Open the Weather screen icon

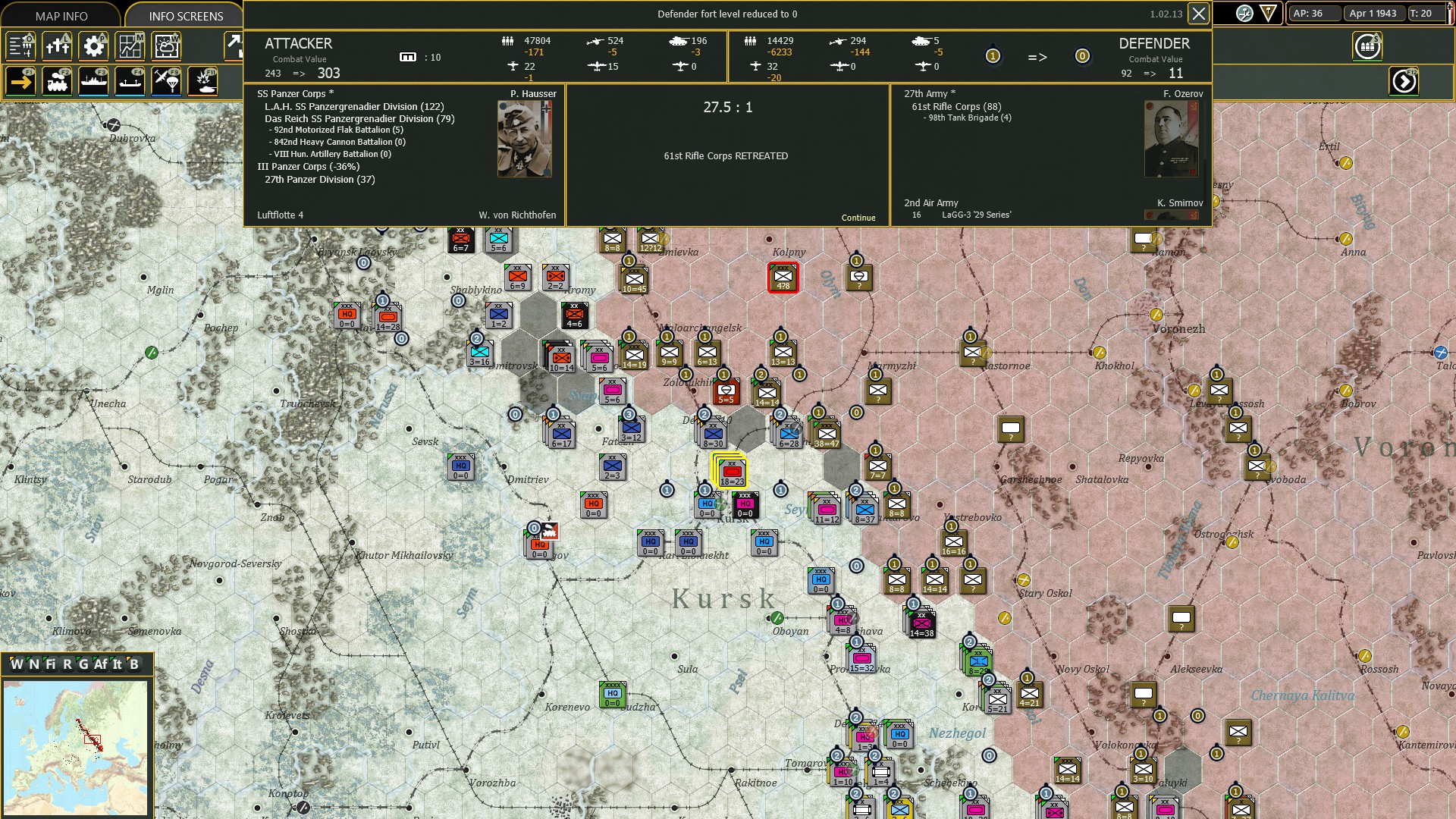pos(167,46)
